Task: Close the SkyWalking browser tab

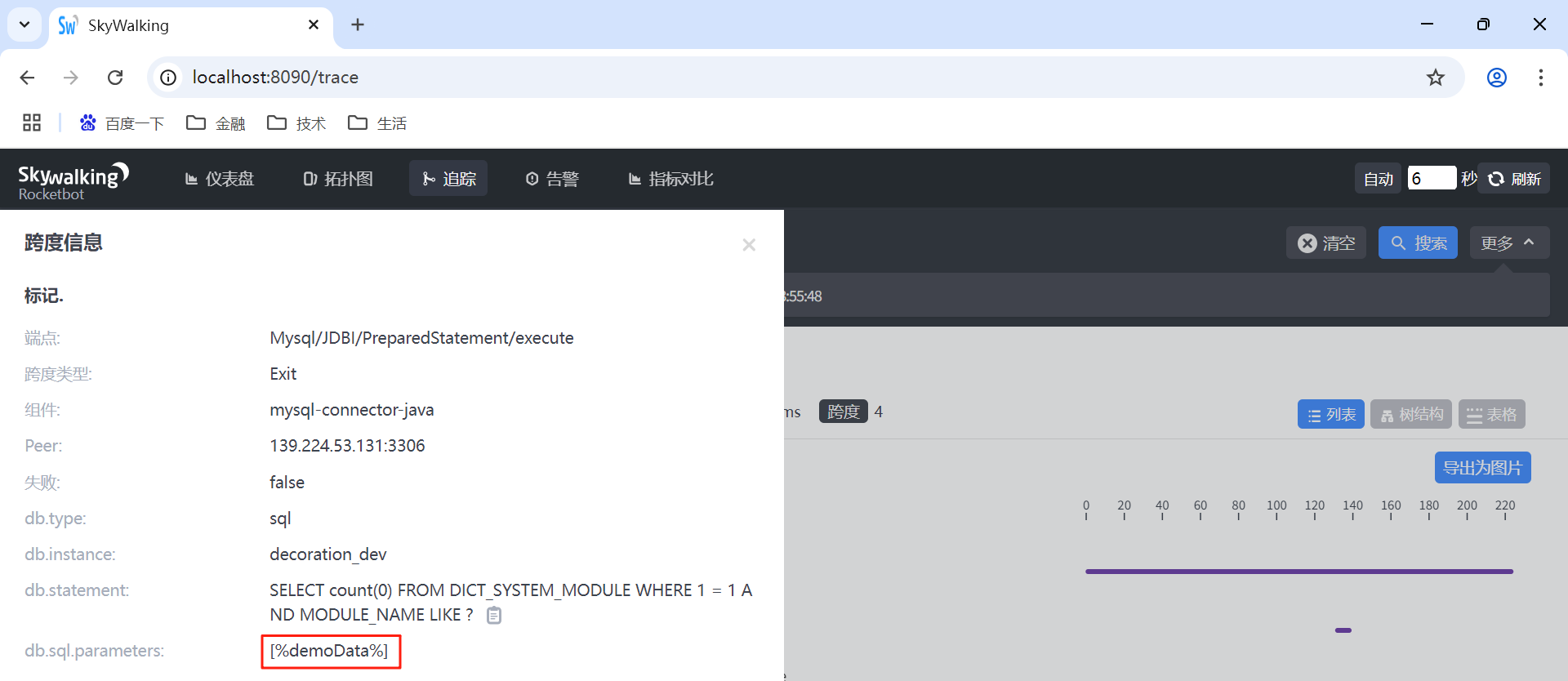Action: (314, 25)
